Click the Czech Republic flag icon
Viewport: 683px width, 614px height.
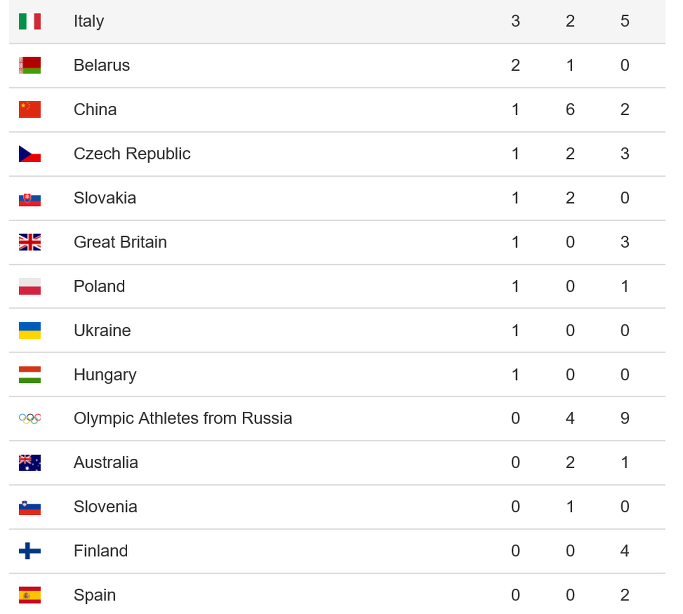pos(30,154)
